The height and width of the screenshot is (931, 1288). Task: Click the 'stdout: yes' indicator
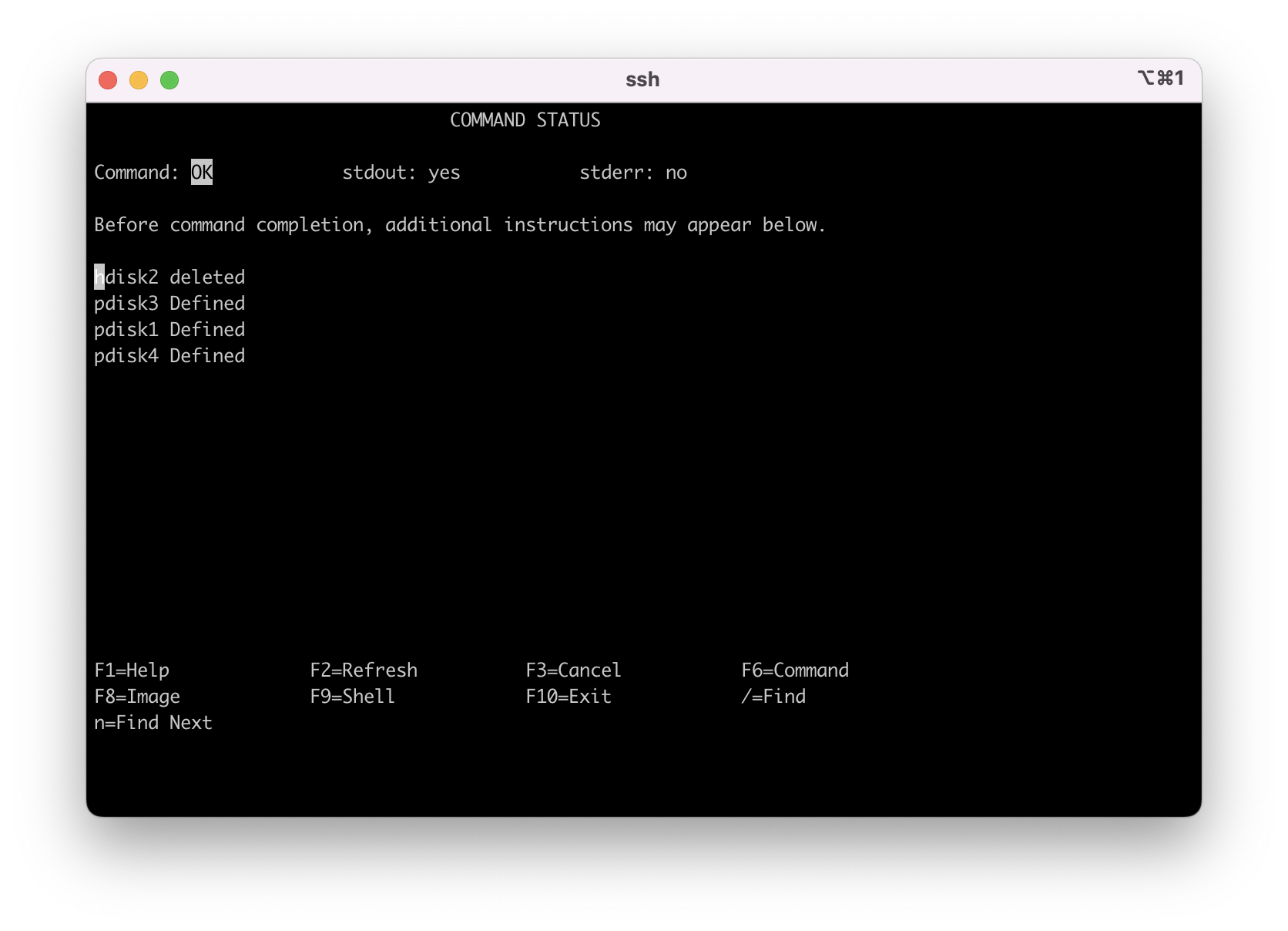coord(401,173)
